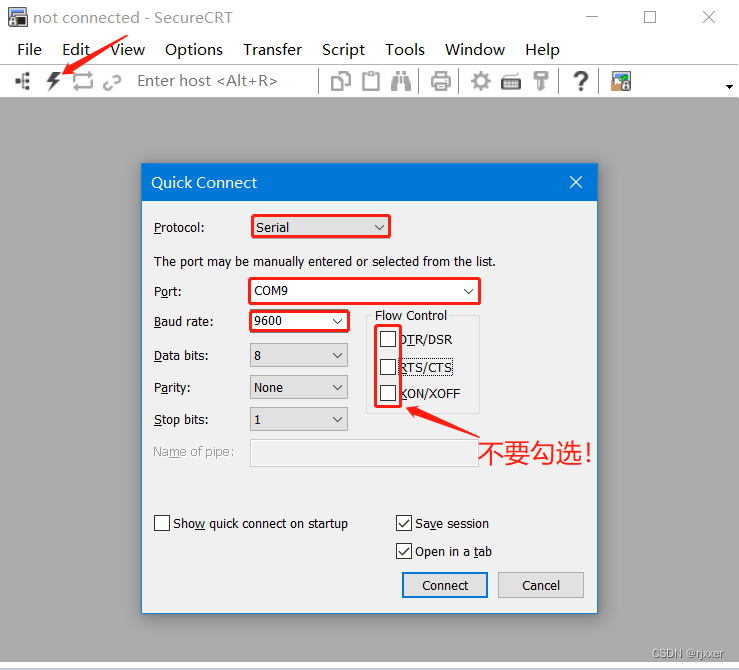Open the Protocol Serial dropdown
Viewport: 739px width, 670px height.
pos(320,227)
